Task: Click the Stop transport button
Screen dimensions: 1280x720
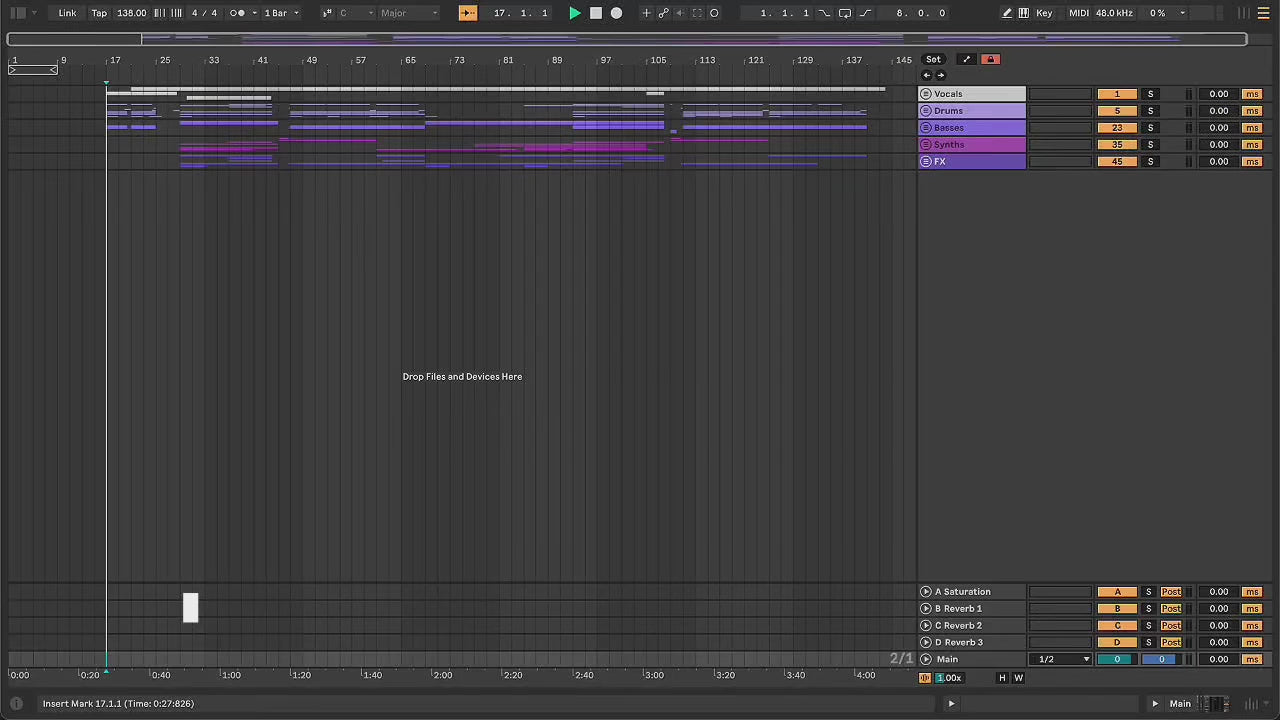Action: [x=596, y=13]
